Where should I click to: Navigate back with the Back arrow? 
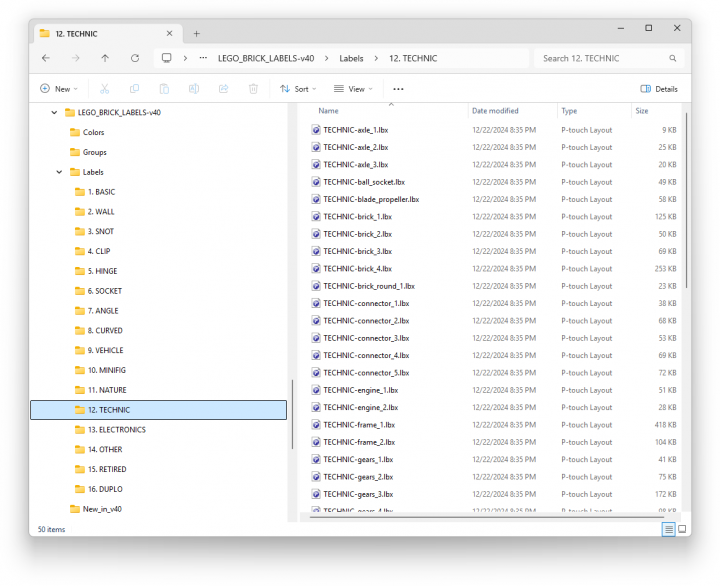pyautogui.click(x=46, y=58)
